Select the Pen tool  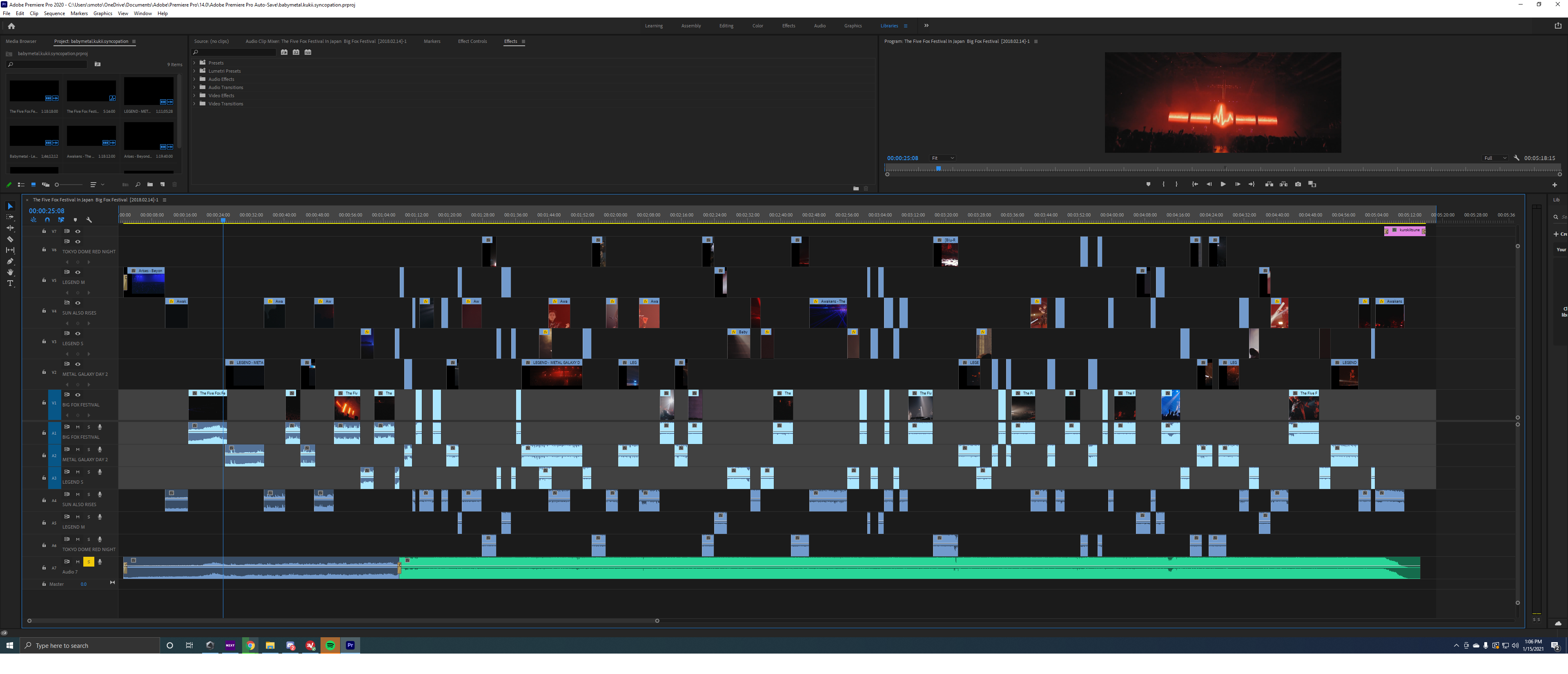coord(10,261)
